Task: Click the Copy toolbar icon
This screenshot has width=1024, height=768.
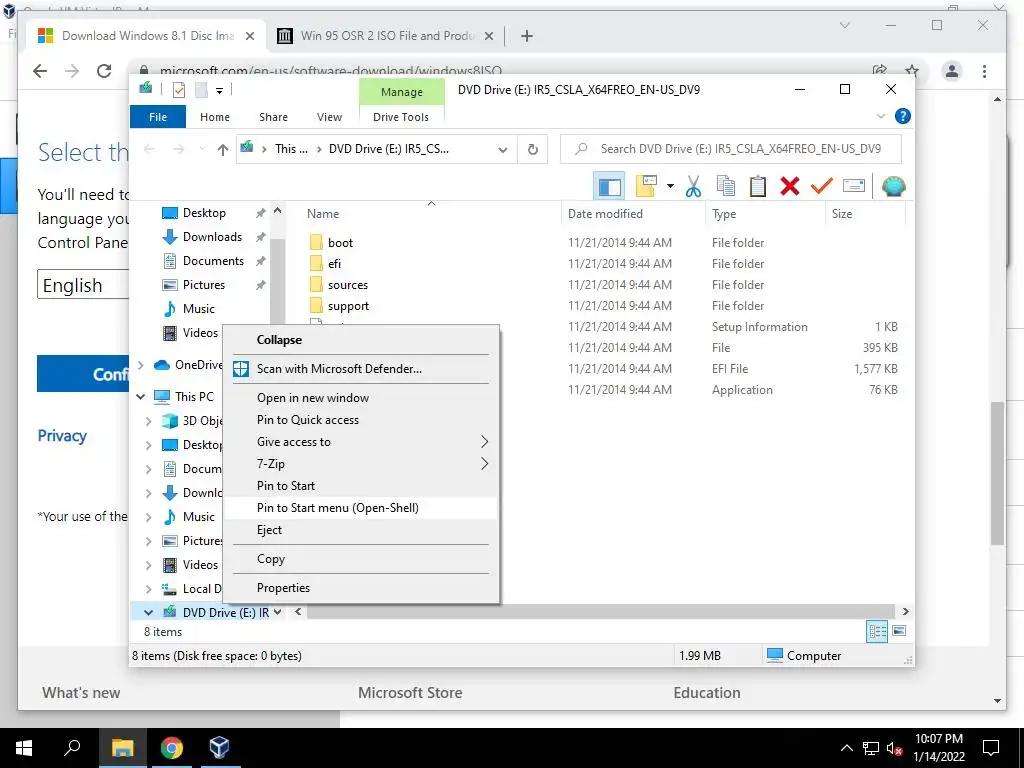Action: click(x=726, y=187)
